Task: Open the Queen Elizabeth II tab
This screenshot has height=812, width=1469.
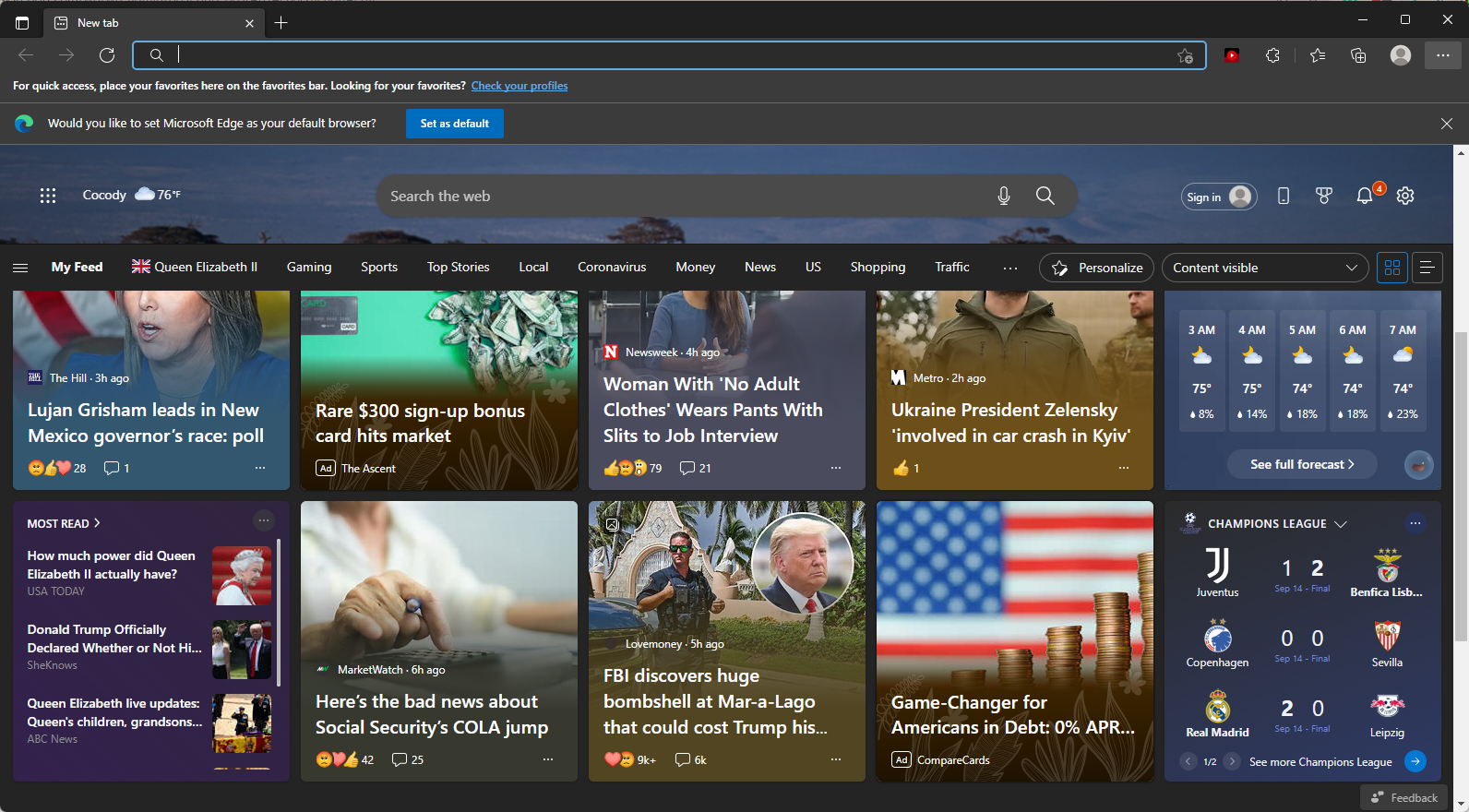Action: click(195, 267)
